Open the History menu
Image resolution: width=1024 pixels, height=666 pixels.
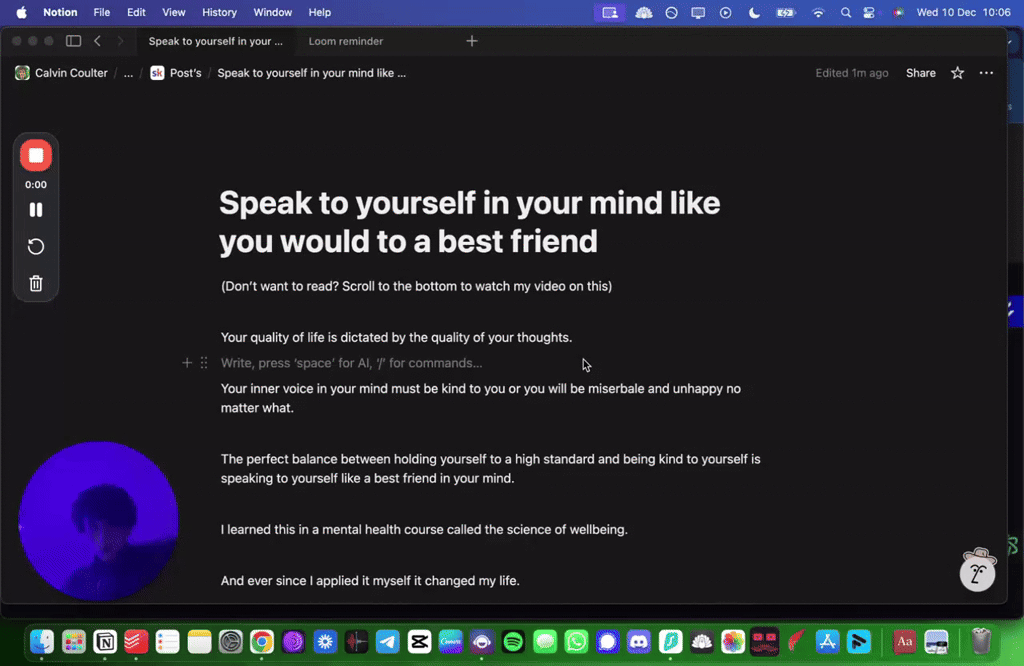[219, 13]
